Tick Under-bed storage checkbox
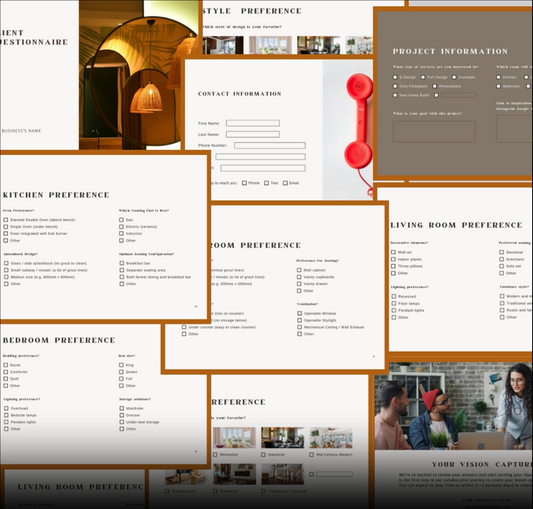The width and height of the screenshot is (533, 509). pos(122,422)
